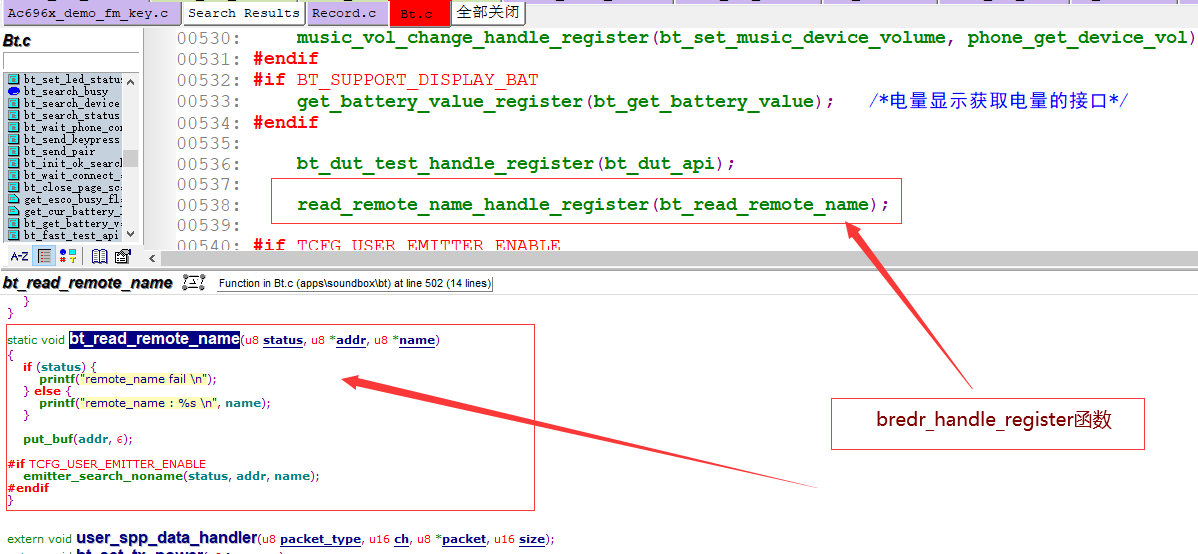
Task: Click put_buf call in context window
Action: tap(48, 439)
